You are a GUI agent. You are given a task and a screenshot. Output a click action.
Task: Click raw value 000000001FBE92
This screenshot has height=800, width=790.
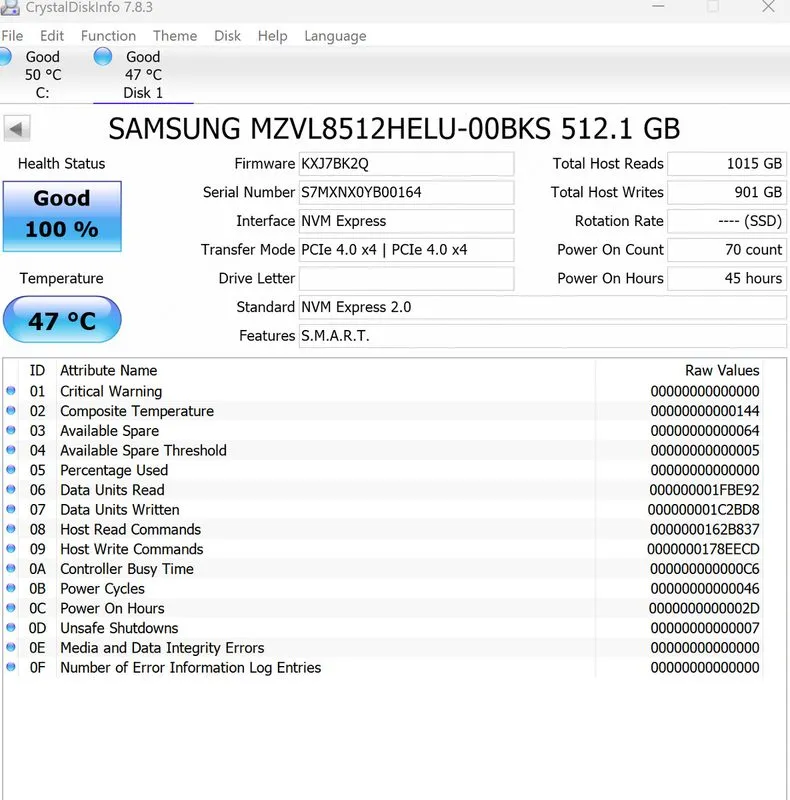click(x=704, y=490)
